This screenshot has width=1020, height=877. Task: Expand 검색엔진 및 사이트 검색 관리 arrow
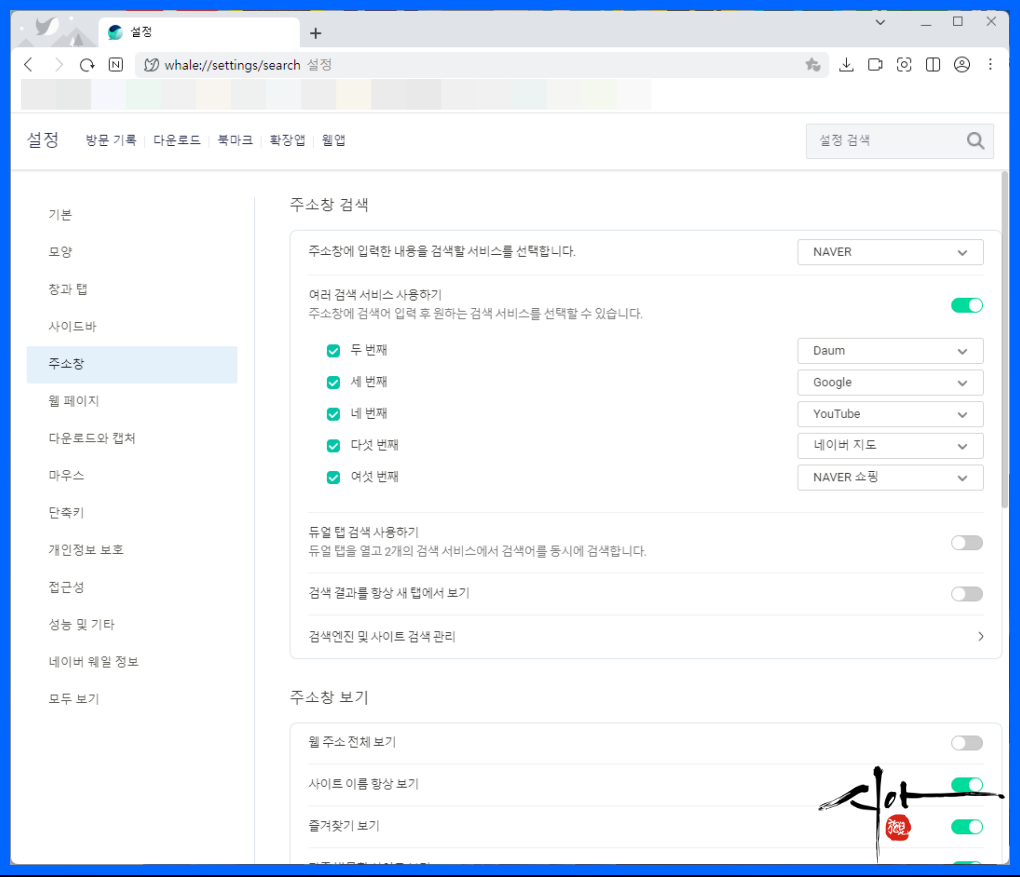(980, 636)
